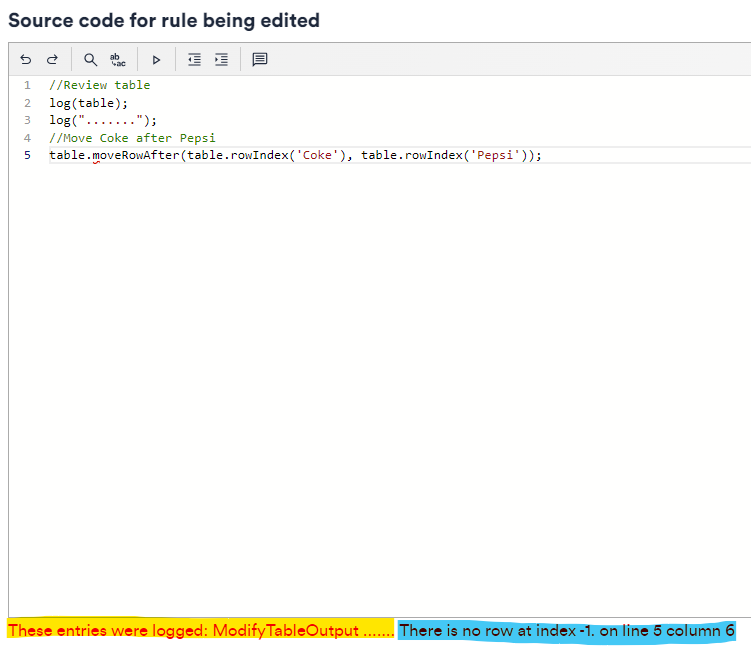751x655 pixels.
Task: Click the Undo arrow icon
Action: [26, 60]
